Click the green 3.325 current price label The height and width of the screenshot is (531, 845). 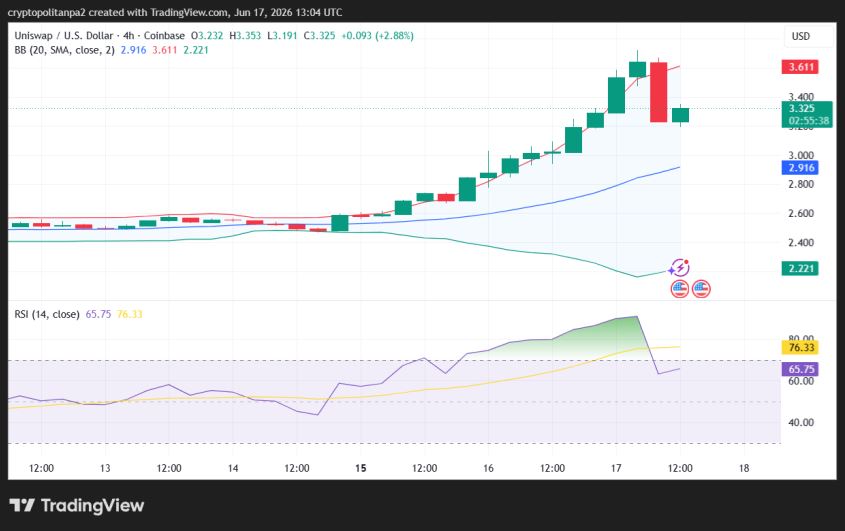tap(807, 114)
